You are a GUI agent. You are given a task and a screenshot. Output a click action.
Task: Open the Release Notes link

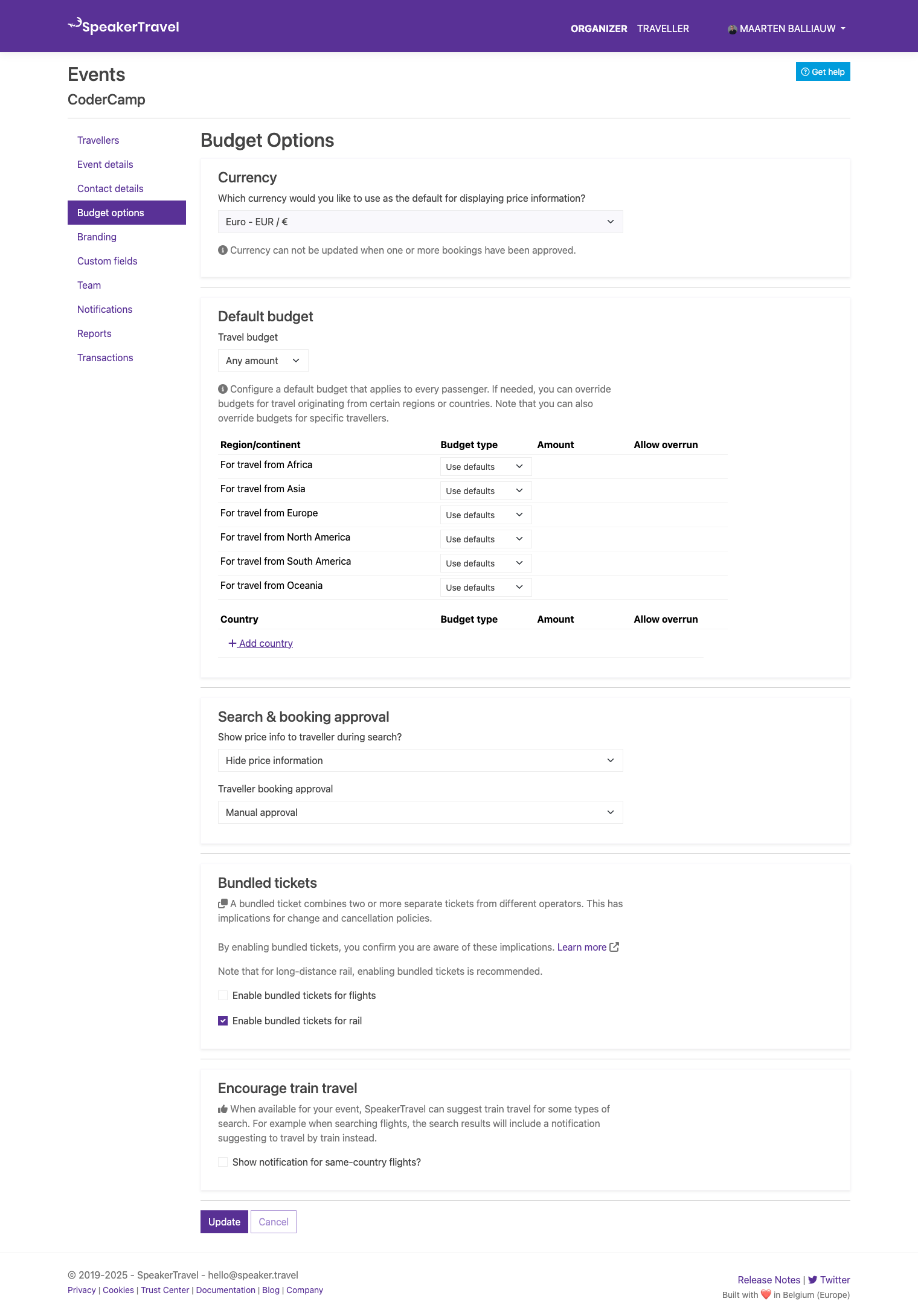pos(768,1280)
